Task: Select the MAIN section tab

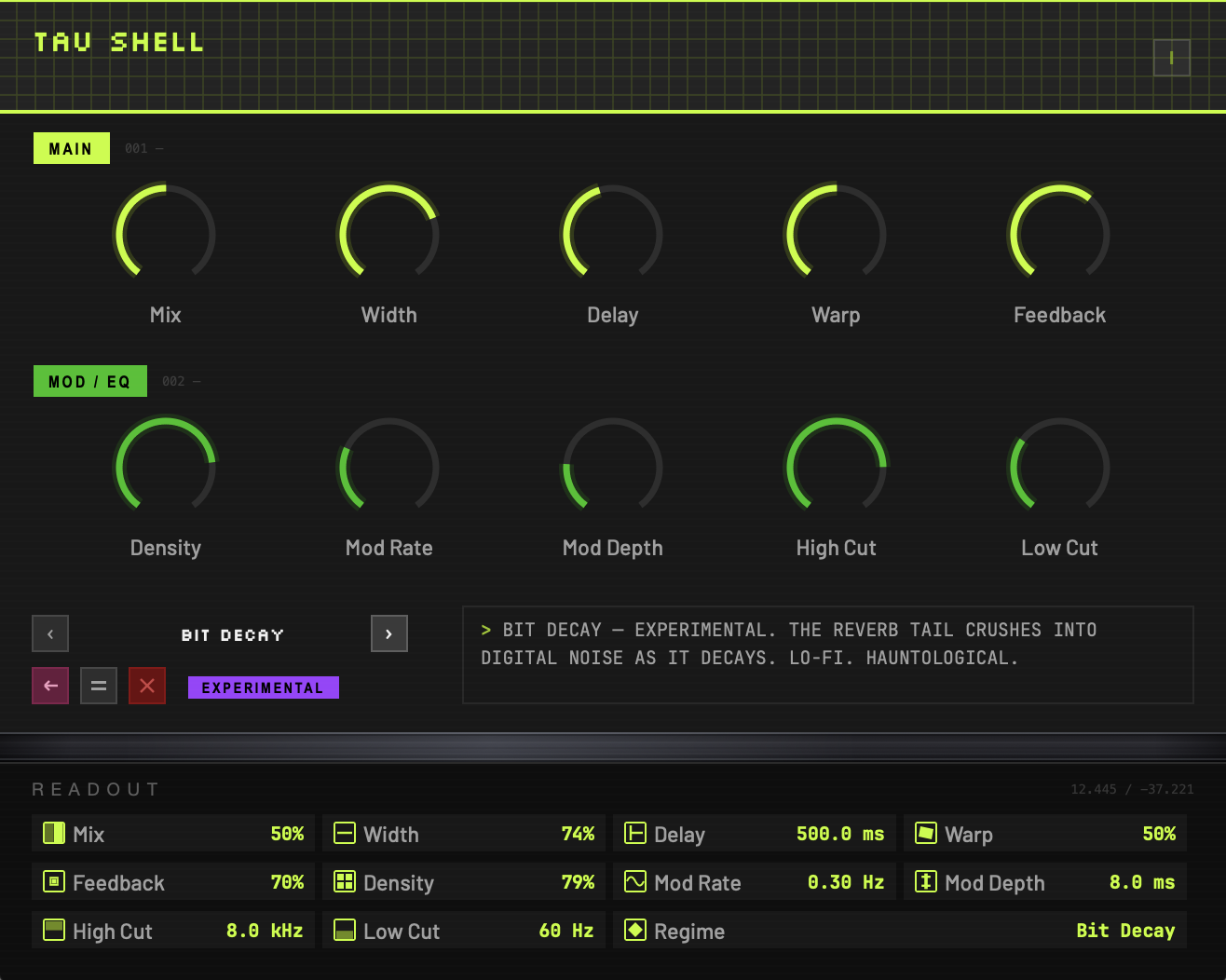Action: 72,148
